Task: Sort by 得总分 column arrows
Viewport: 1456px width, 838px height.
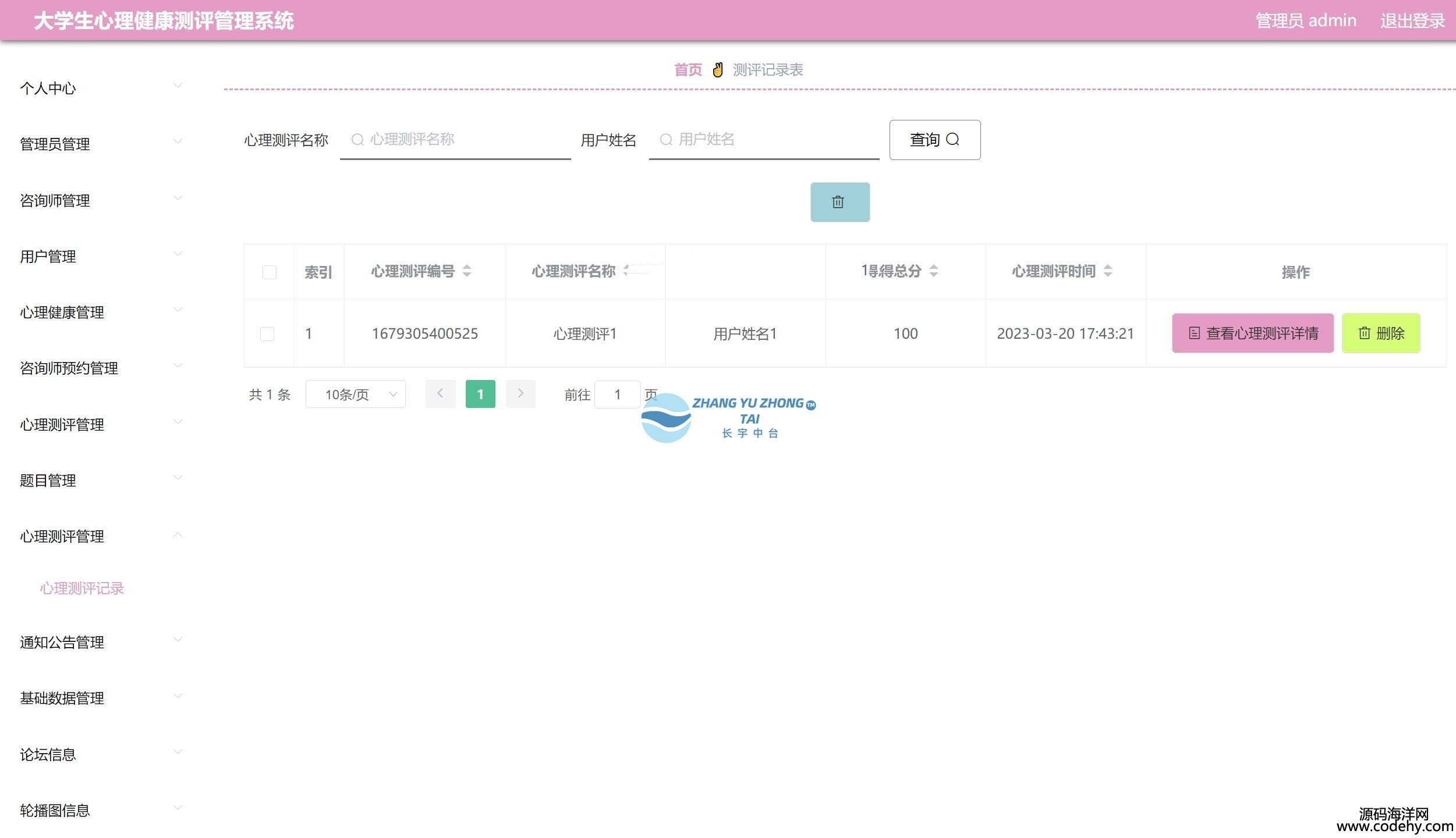Action: (x=934, y=271)
